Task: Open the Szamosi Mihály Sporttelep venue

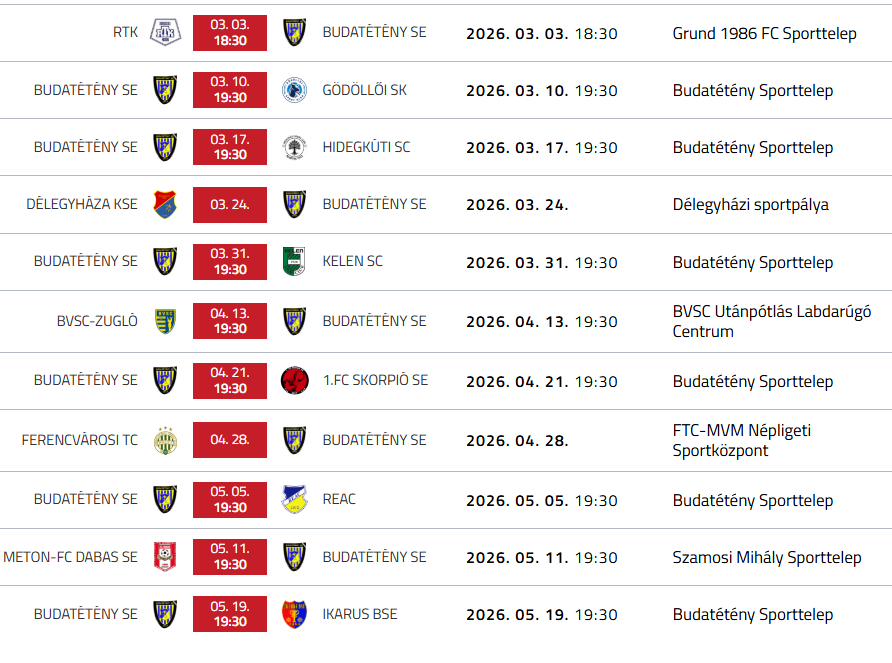Action: click(x=766, y=557)
